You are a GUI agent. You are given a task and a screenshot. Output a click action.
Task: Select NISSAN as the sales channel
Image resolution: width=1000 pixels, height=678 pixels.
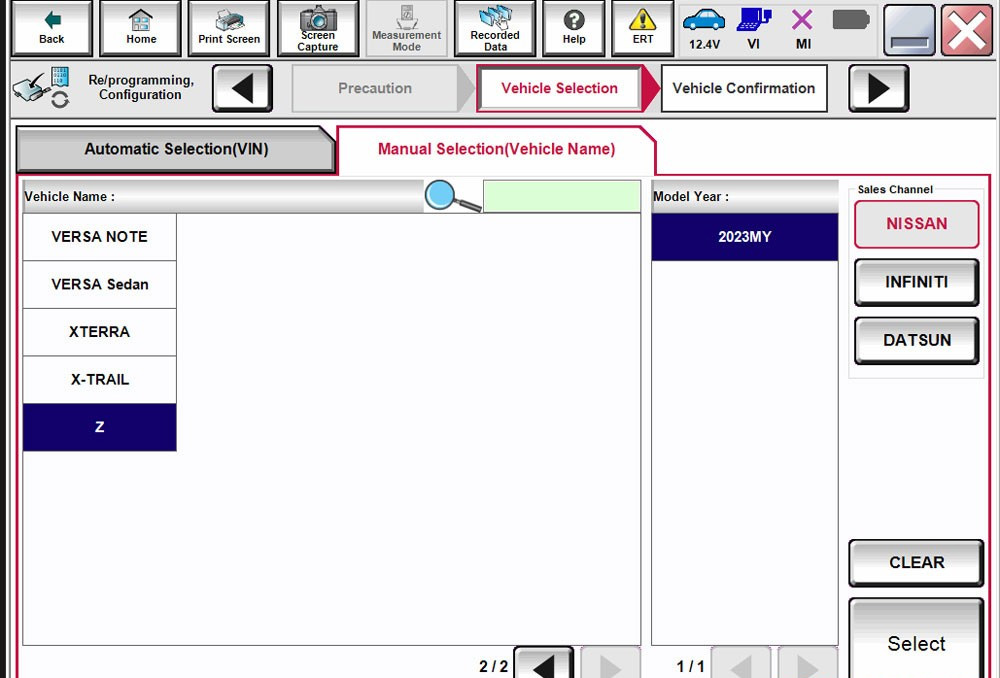click(x=916, y=224)
